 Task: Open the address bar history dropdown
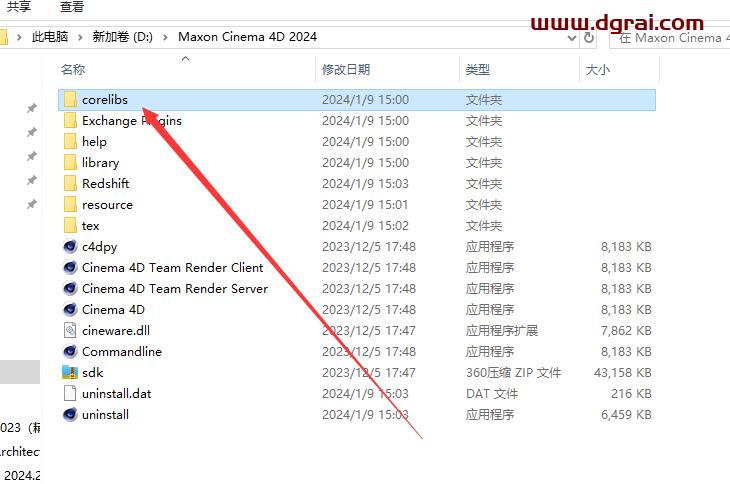click(x=572, y=38)
